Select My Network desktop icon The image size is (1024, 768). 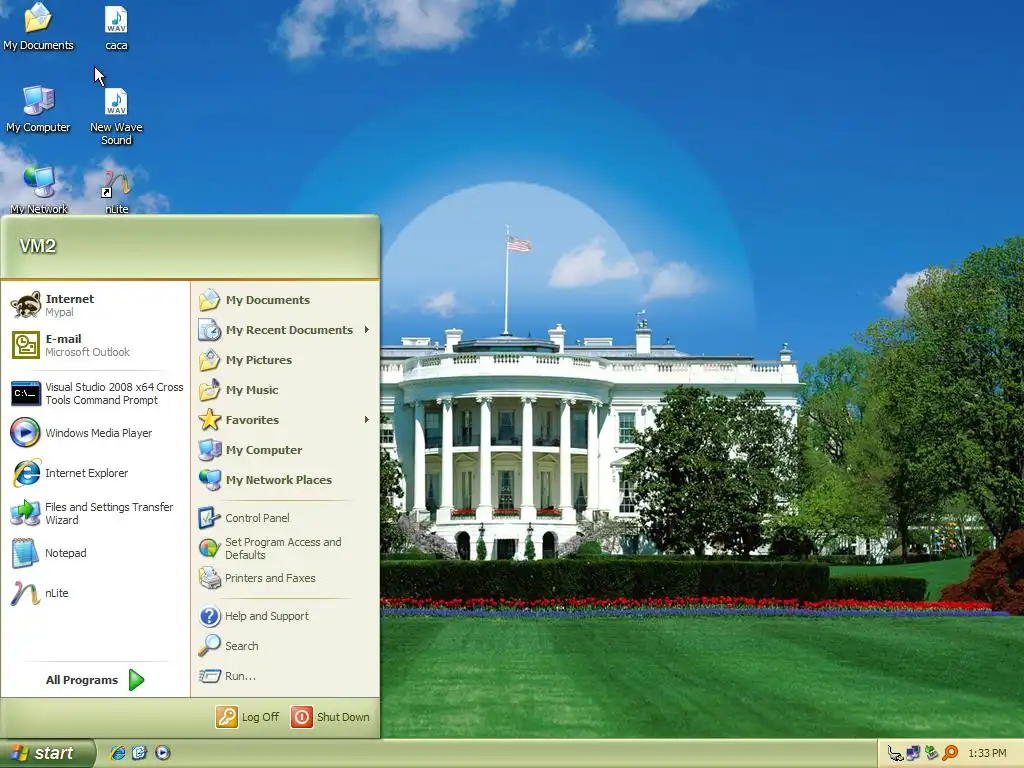coord(39,190)
